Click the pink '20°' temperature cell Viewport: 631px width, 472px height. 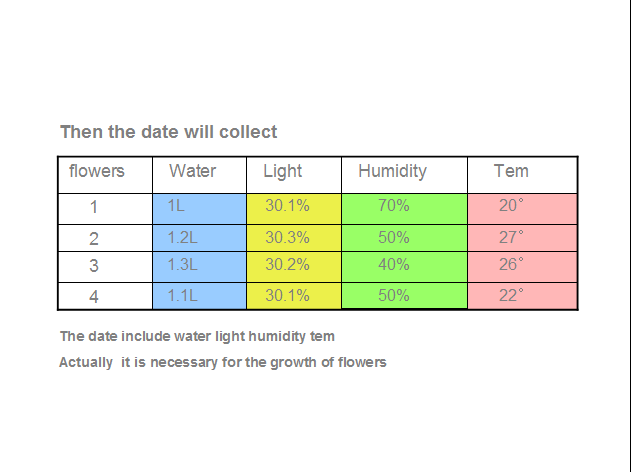coord(522,209)
